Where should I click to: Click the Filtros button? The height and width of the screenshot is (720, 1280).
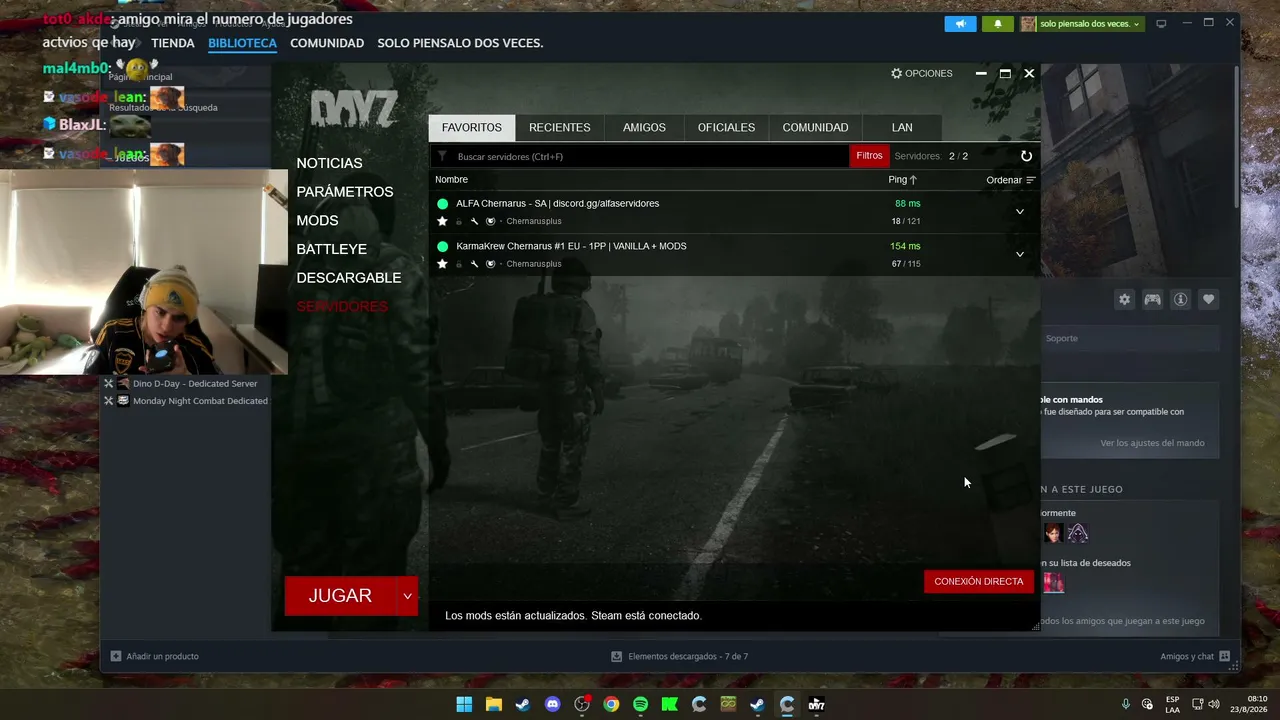870,156
